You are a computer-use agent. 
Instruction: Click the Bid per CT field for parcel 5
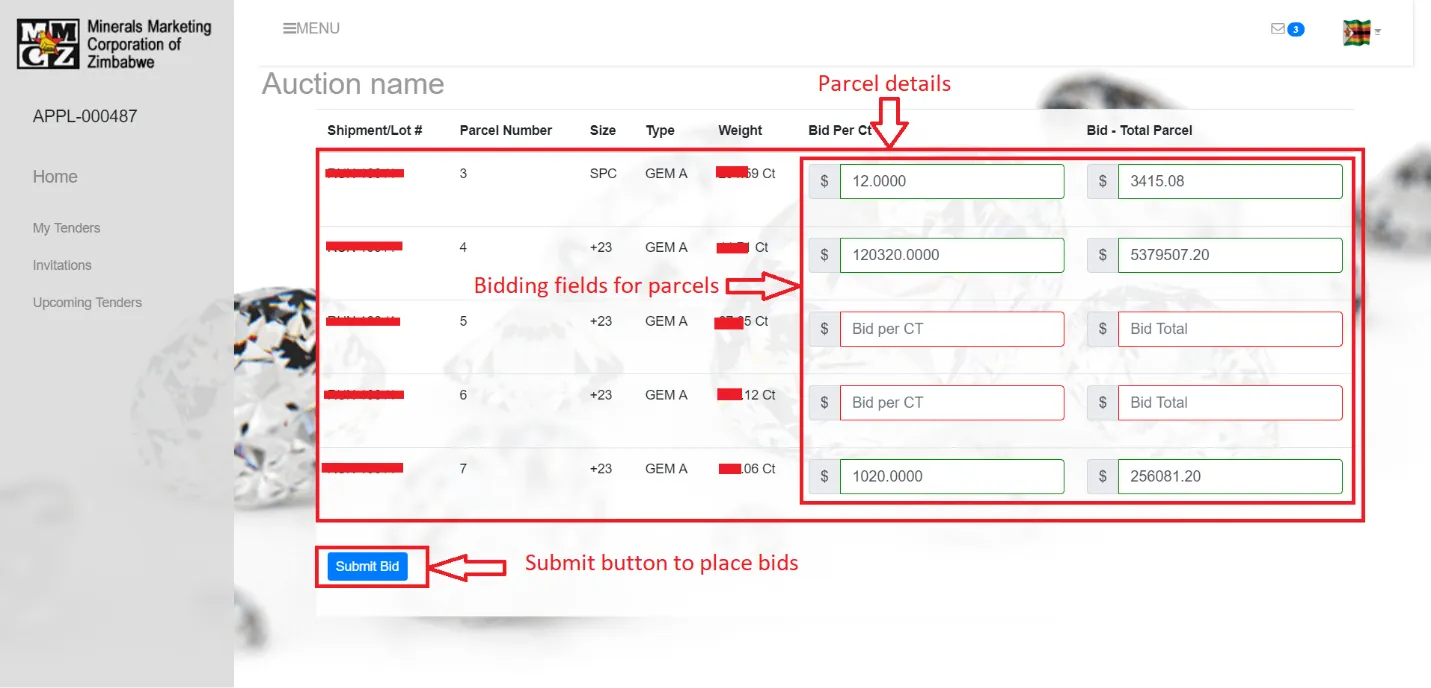coord(951,328)
